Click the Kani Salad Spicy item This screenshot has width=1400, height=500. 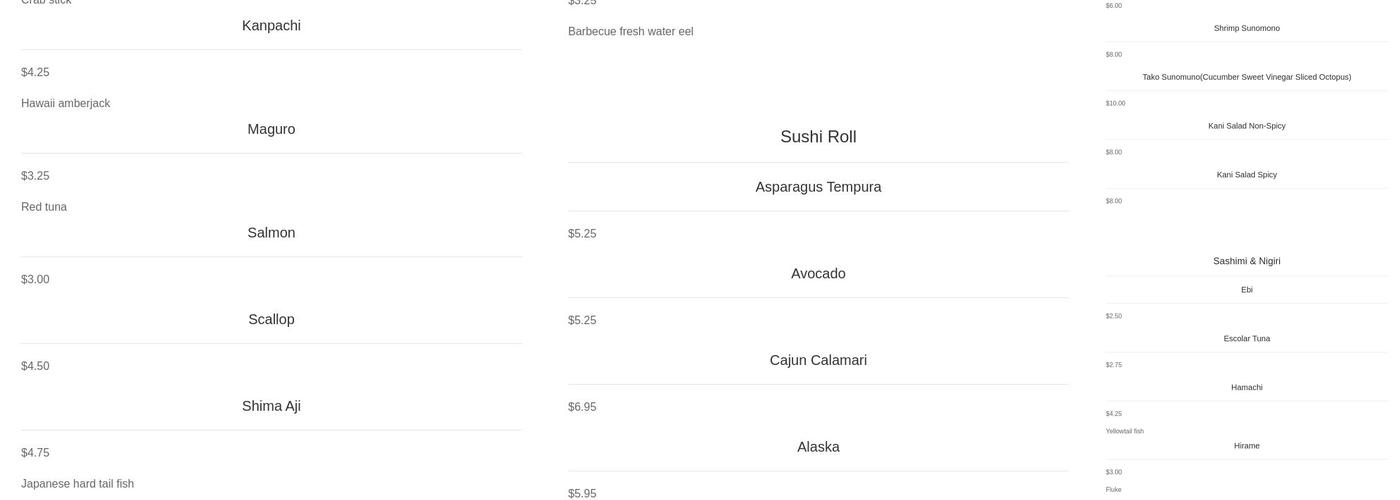coord(1246,175)
